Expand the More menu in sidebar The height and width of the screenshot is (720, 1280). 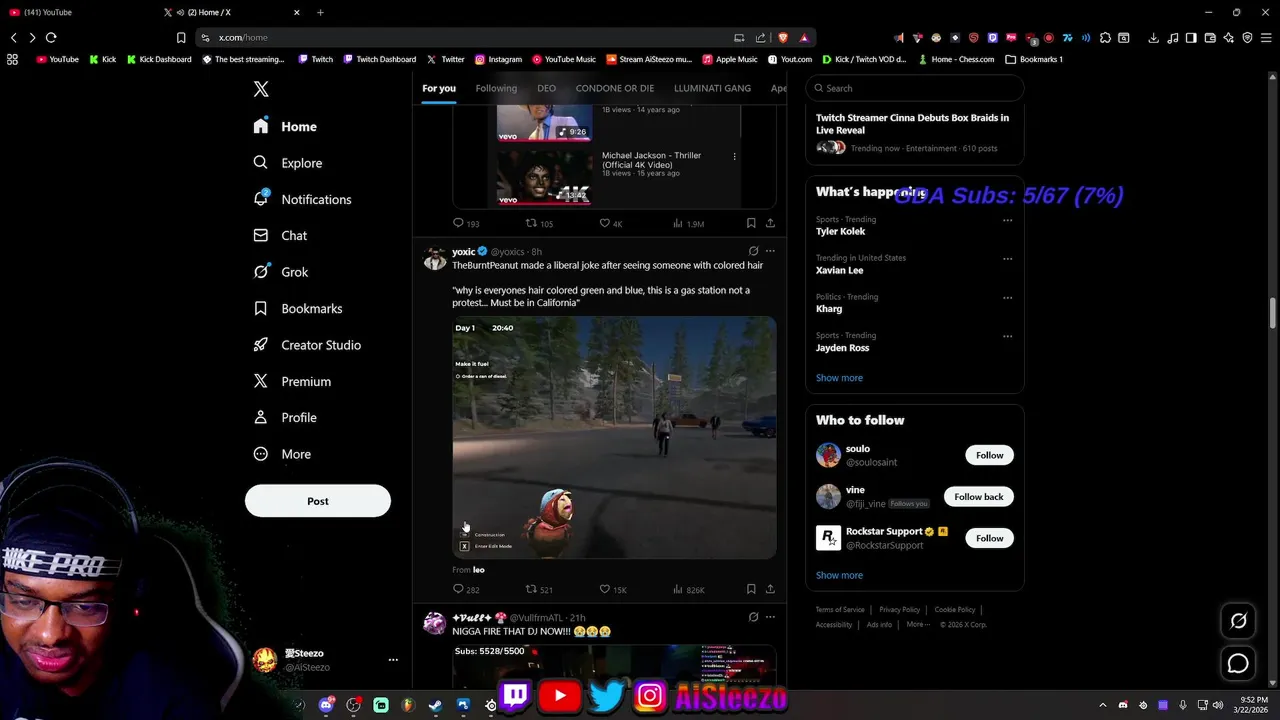pos(282,454)
